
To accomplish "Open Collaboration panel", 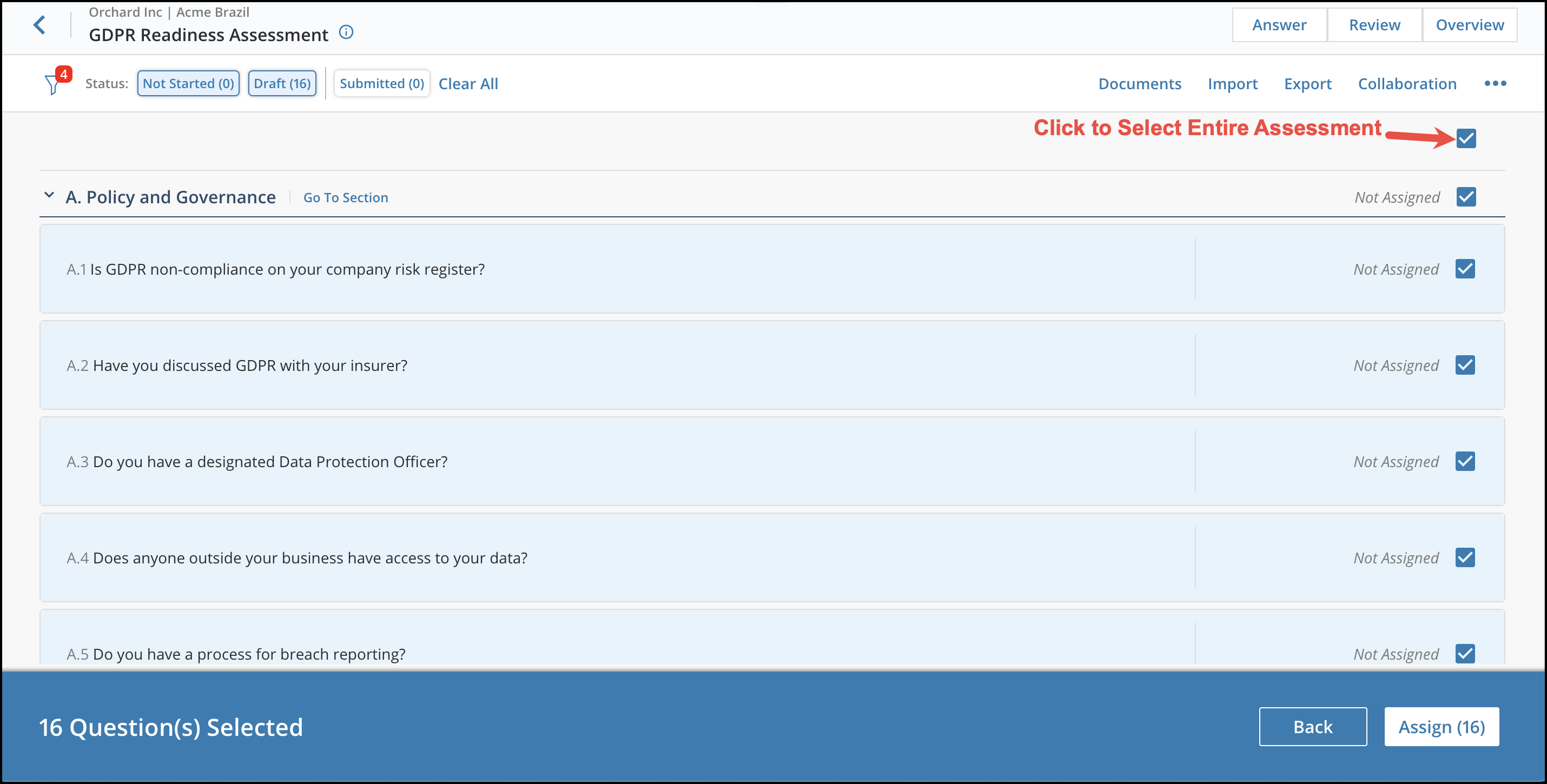I will [x=1407, y=83].
